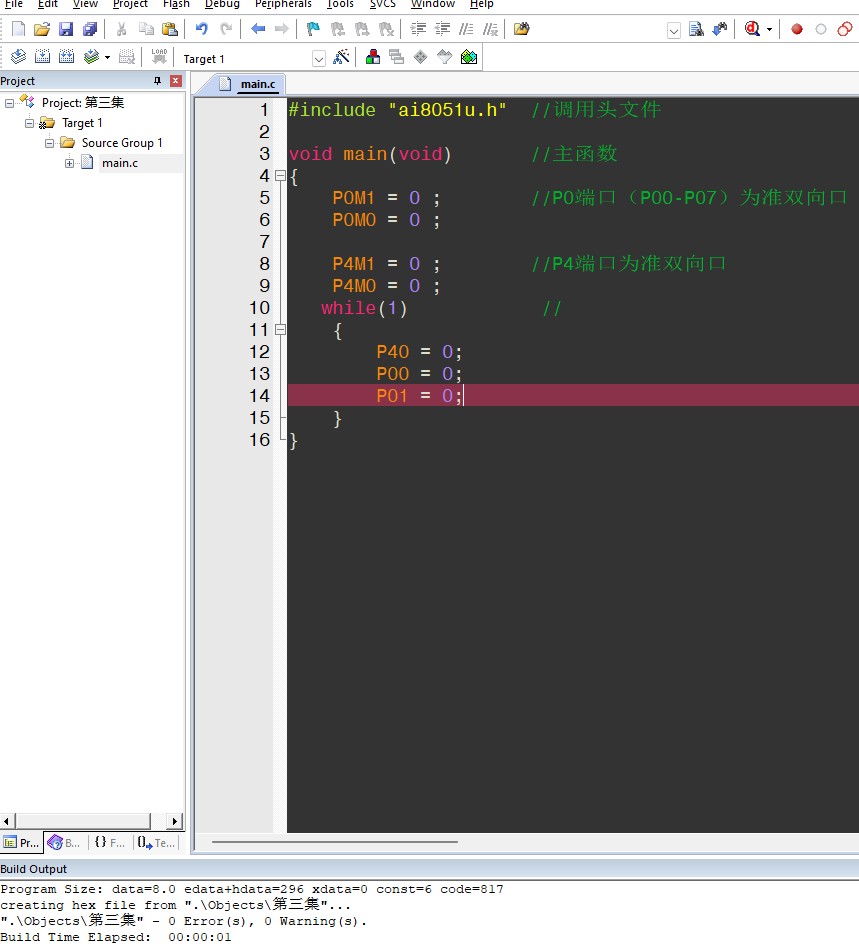859x947 pixels.
Task: Click the Undo arrow icon
Action: pos(202,29)
